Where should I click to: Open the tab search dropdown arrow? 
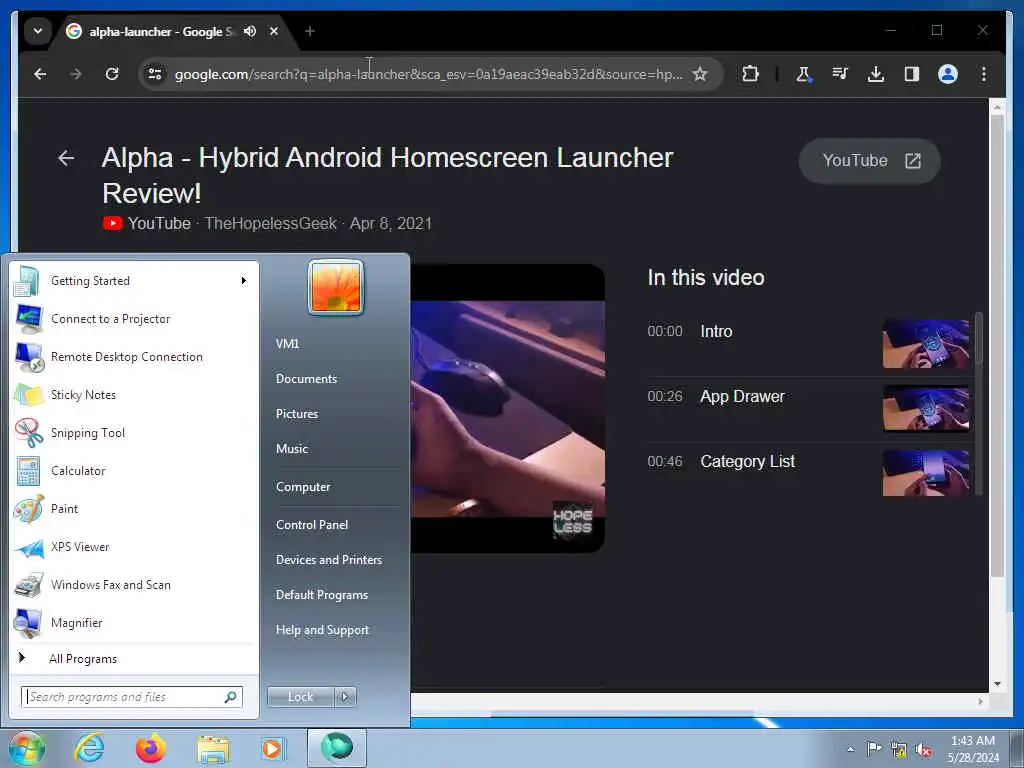coord(38,31)
